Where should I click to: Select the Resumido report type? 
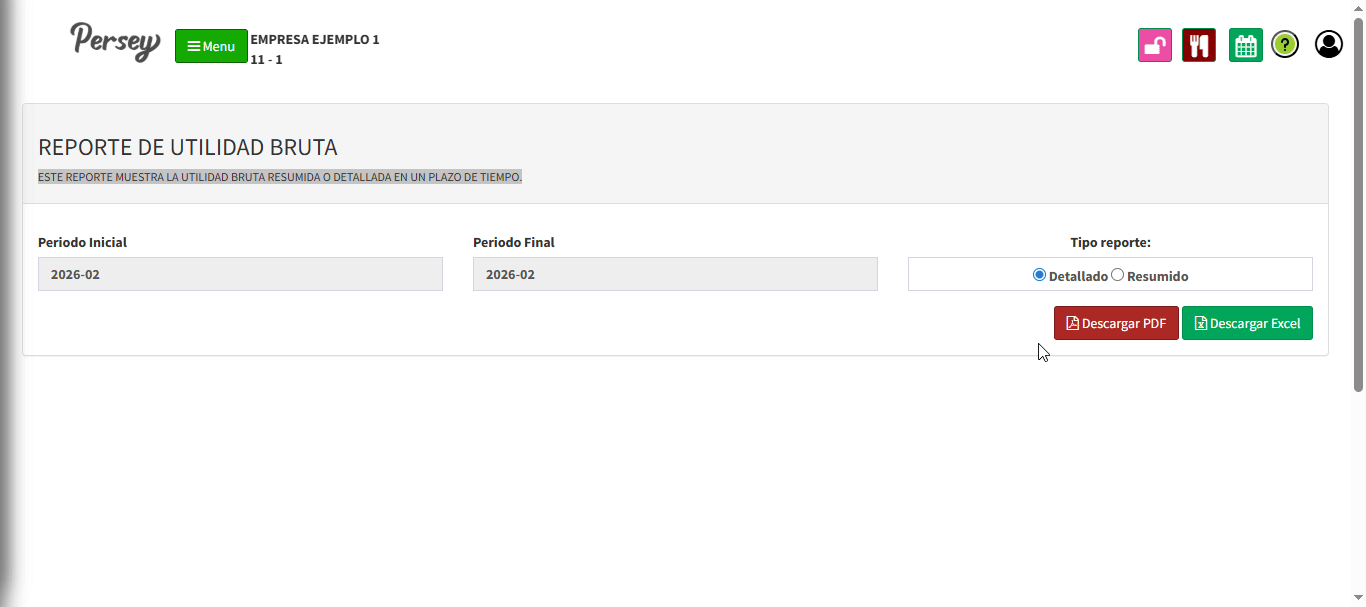click(x=1118, y=275)
